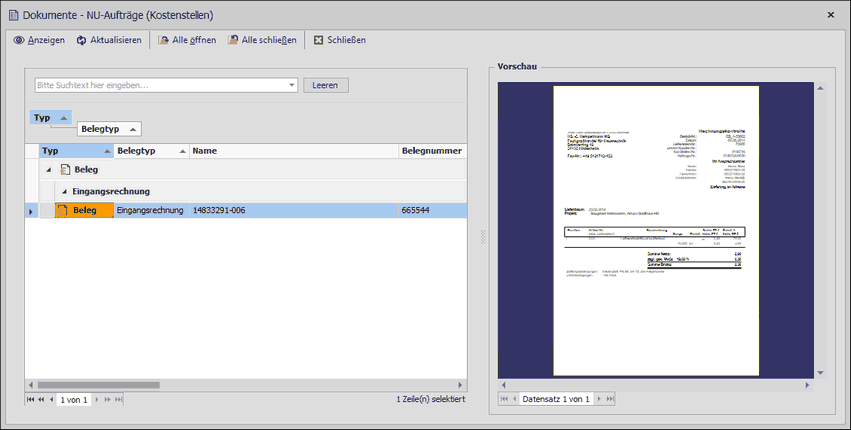Click the grid's horizontal scrollbar thumb
The width and height of the screenshot is (851, 430).
pyautogui.click(x=100, y=385)
